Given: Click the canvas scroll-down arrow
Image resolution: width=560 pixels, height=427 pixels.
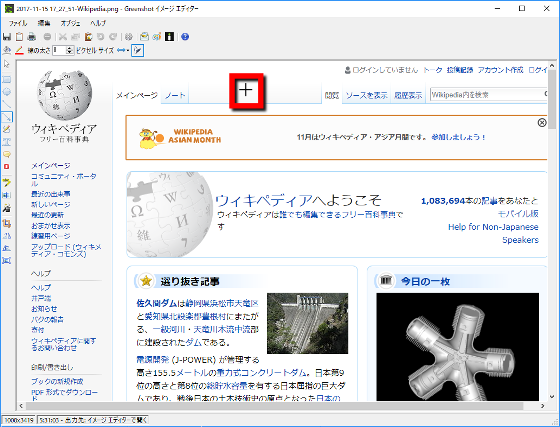Looking at the screenshot, I should (552, 397).
